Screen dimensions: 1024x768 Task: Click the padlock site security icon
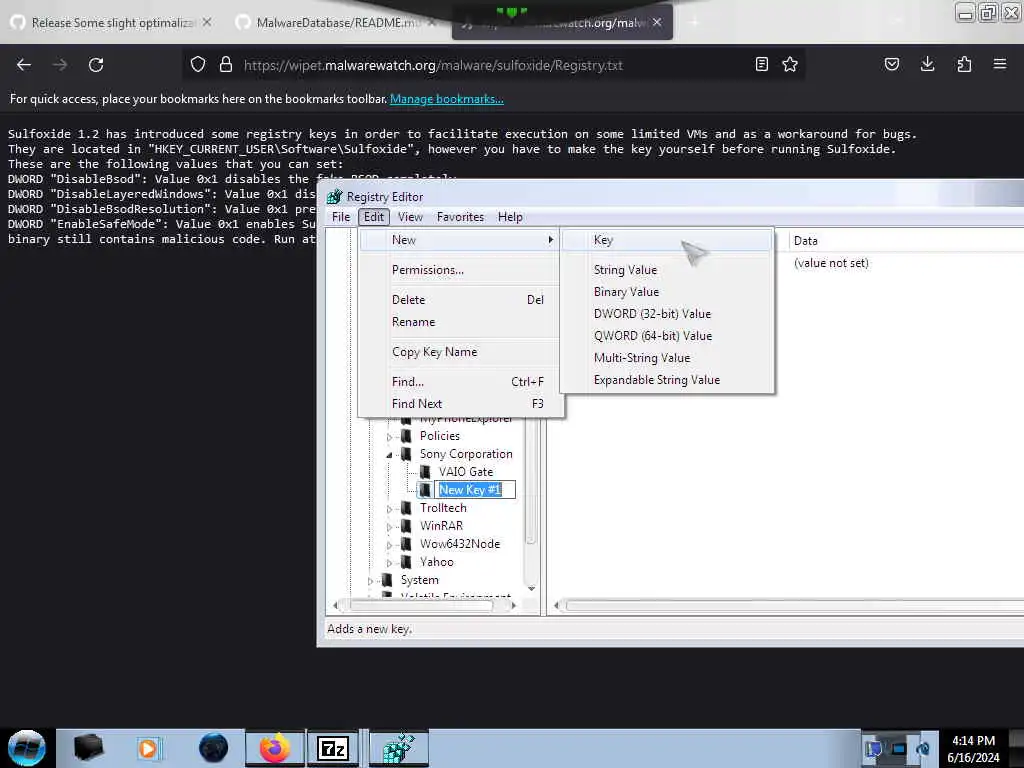click(226, 64)
